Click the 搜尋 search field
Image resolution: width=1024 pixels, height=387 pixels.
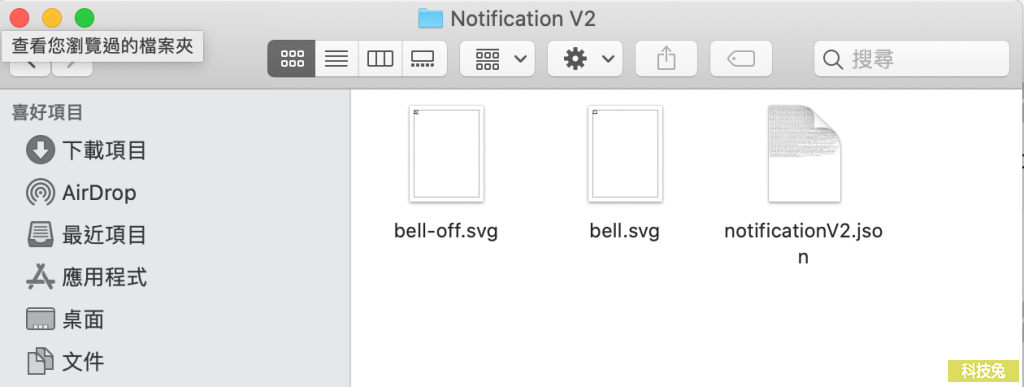point(912,59)
